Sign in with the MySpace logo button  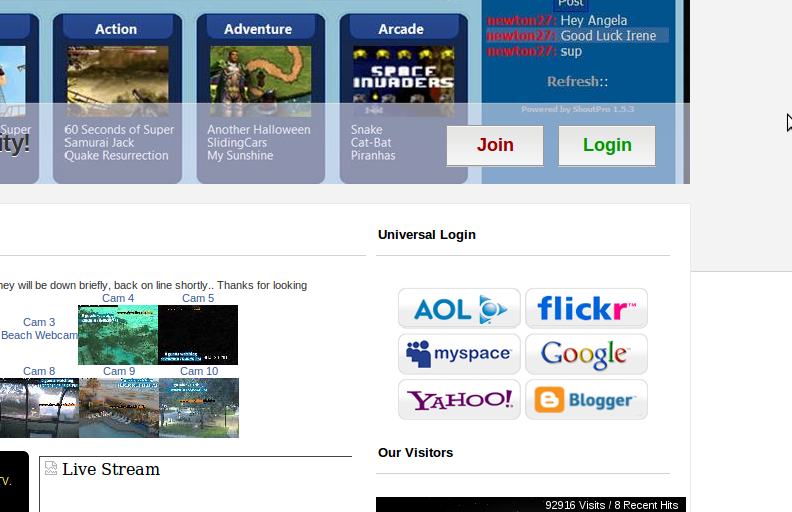[459, 353]
